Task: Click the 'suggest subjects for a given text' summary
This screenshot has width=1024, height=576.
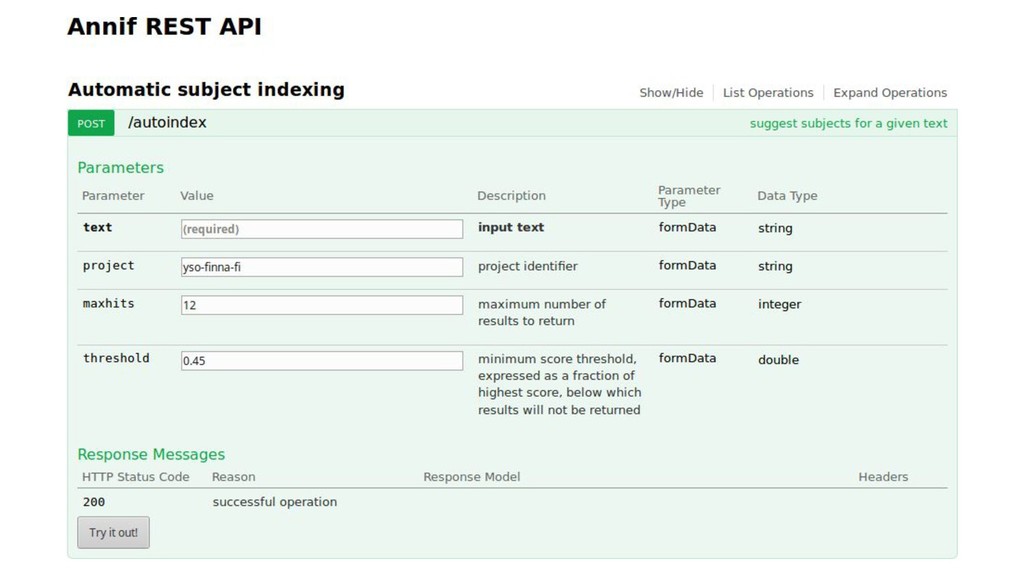Action: coord(848,124)
